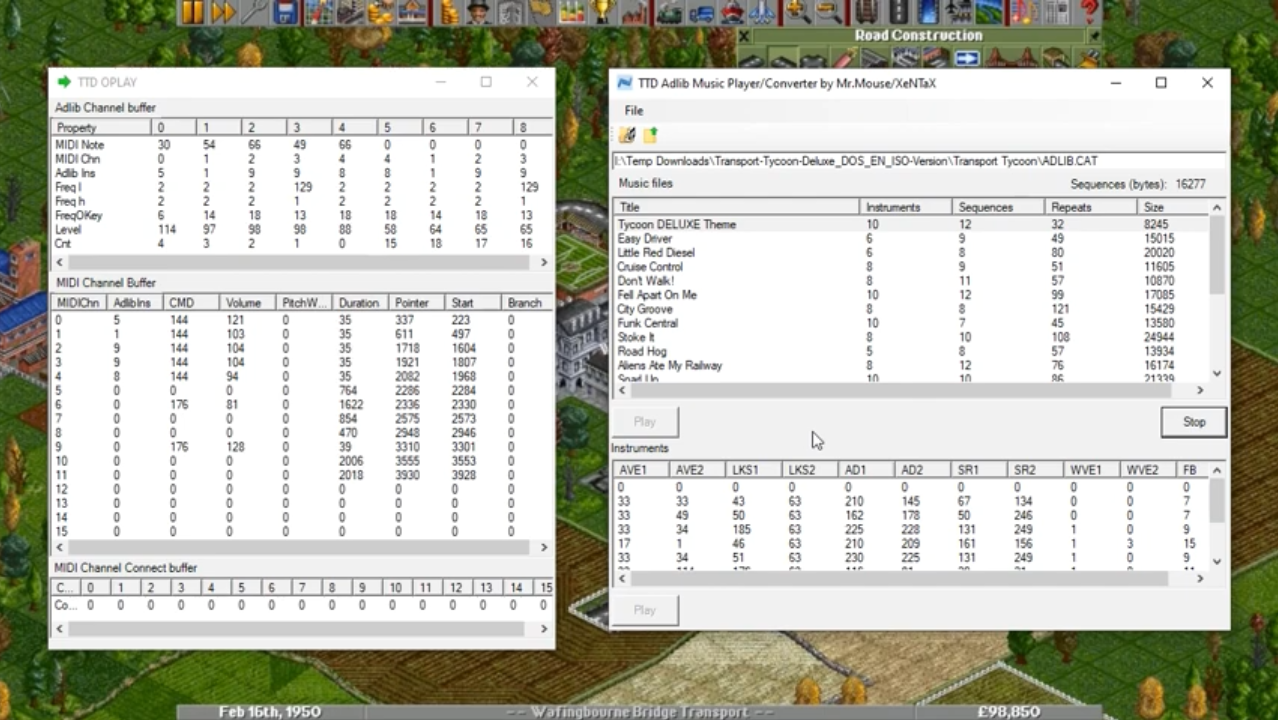Screen dimensions: 1278x720
Task: Open game options wrench icon
Action: (x=255, y=12)
